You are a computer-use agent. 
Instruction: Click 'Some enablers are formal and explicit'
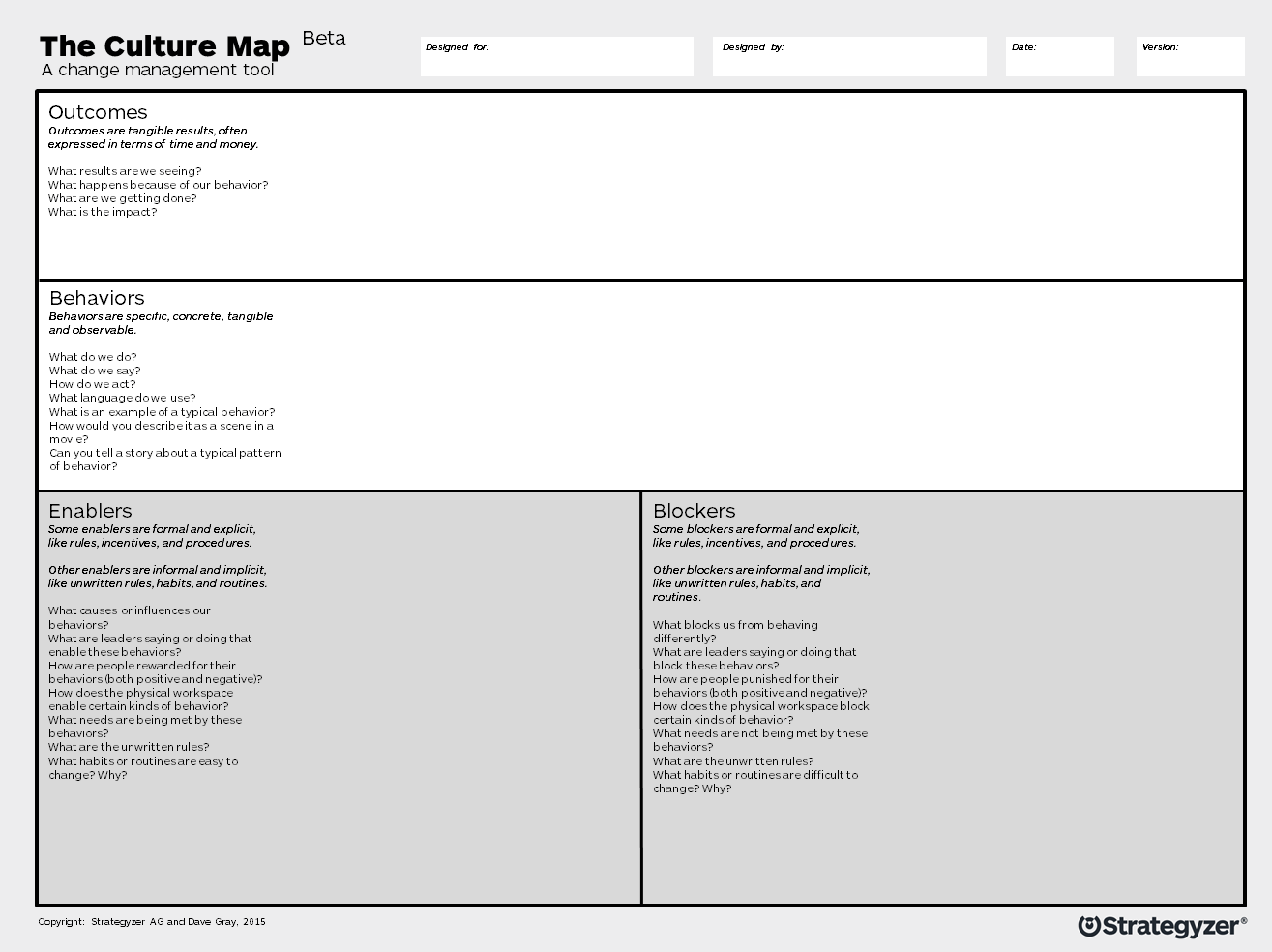(x=152, y=536)
